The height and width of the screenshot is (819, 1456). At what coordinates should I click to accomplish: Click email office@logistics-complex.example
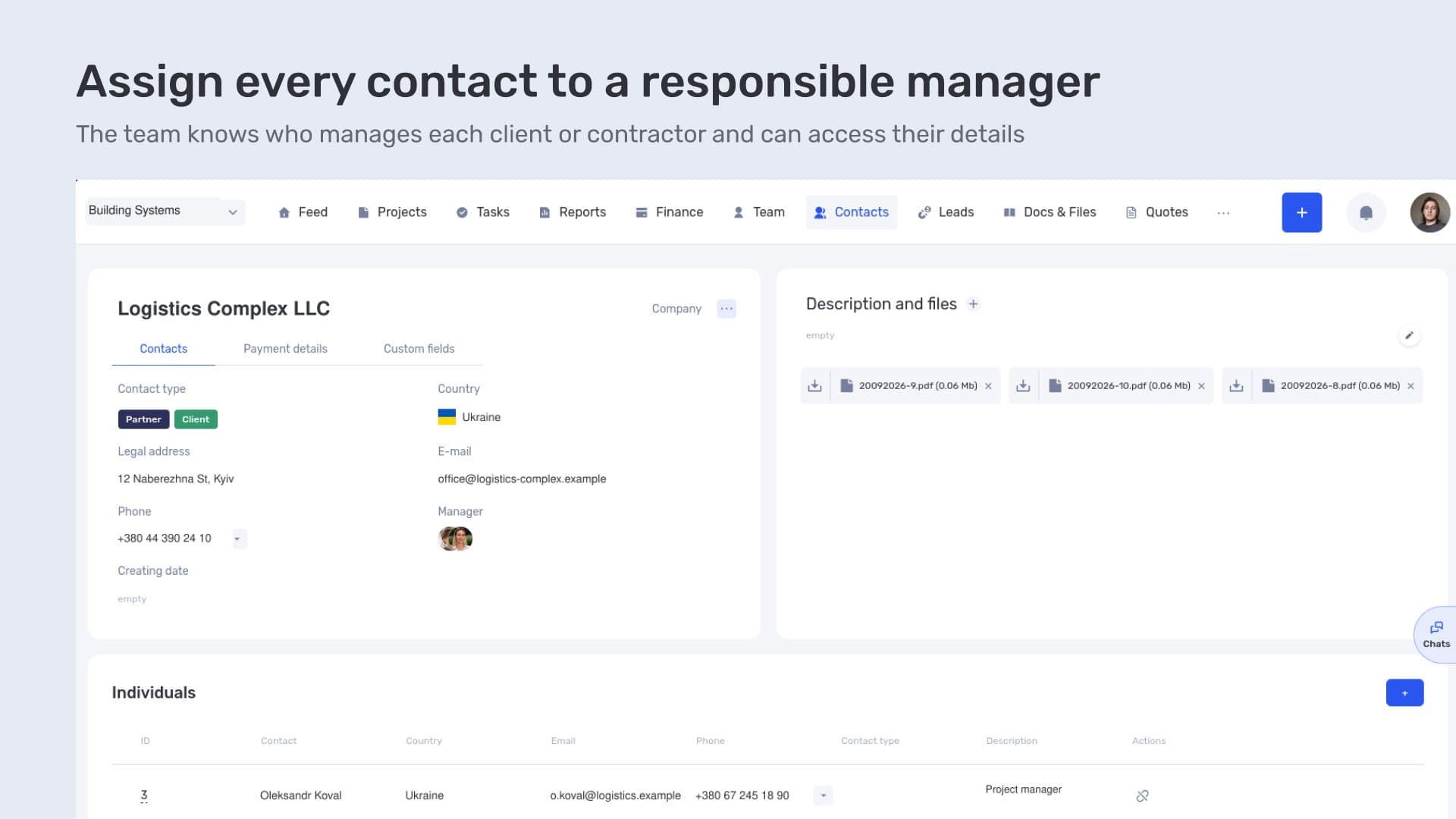[522, 479]
